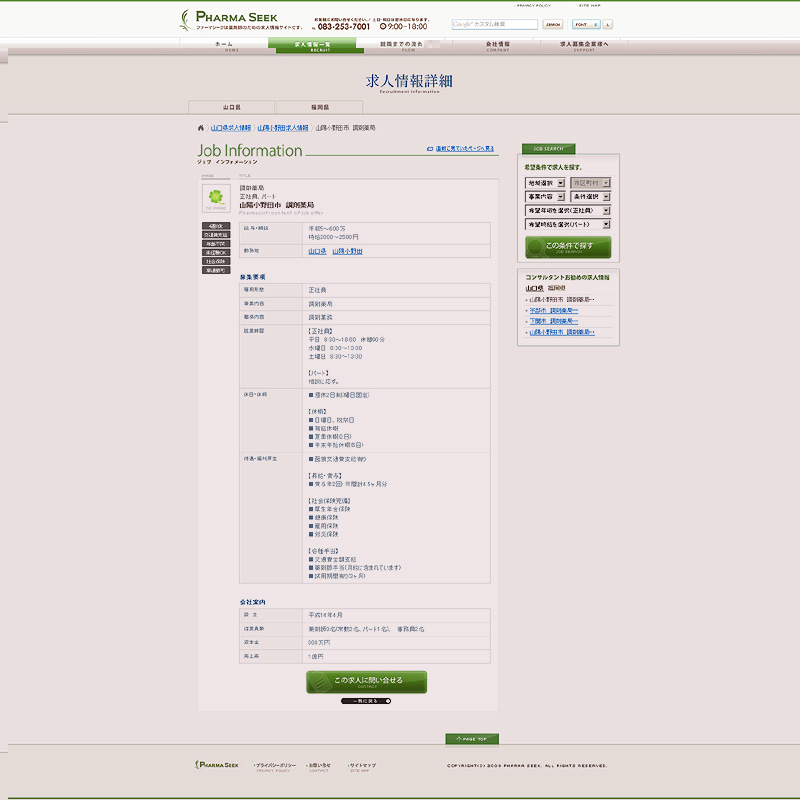Click the clover no-image thumbnail

216,198
